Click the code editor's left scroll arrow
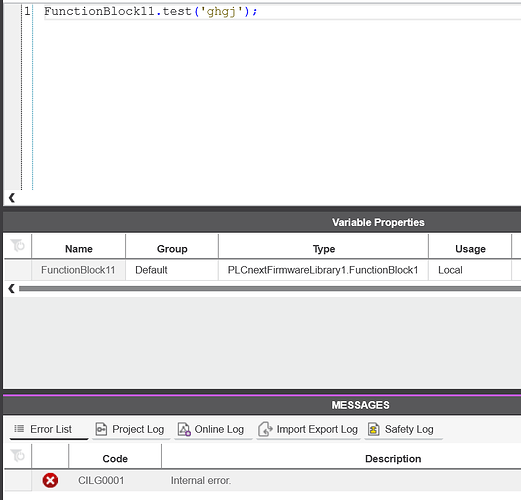This screenshot has width=521, height=500. tap(12, 198)
